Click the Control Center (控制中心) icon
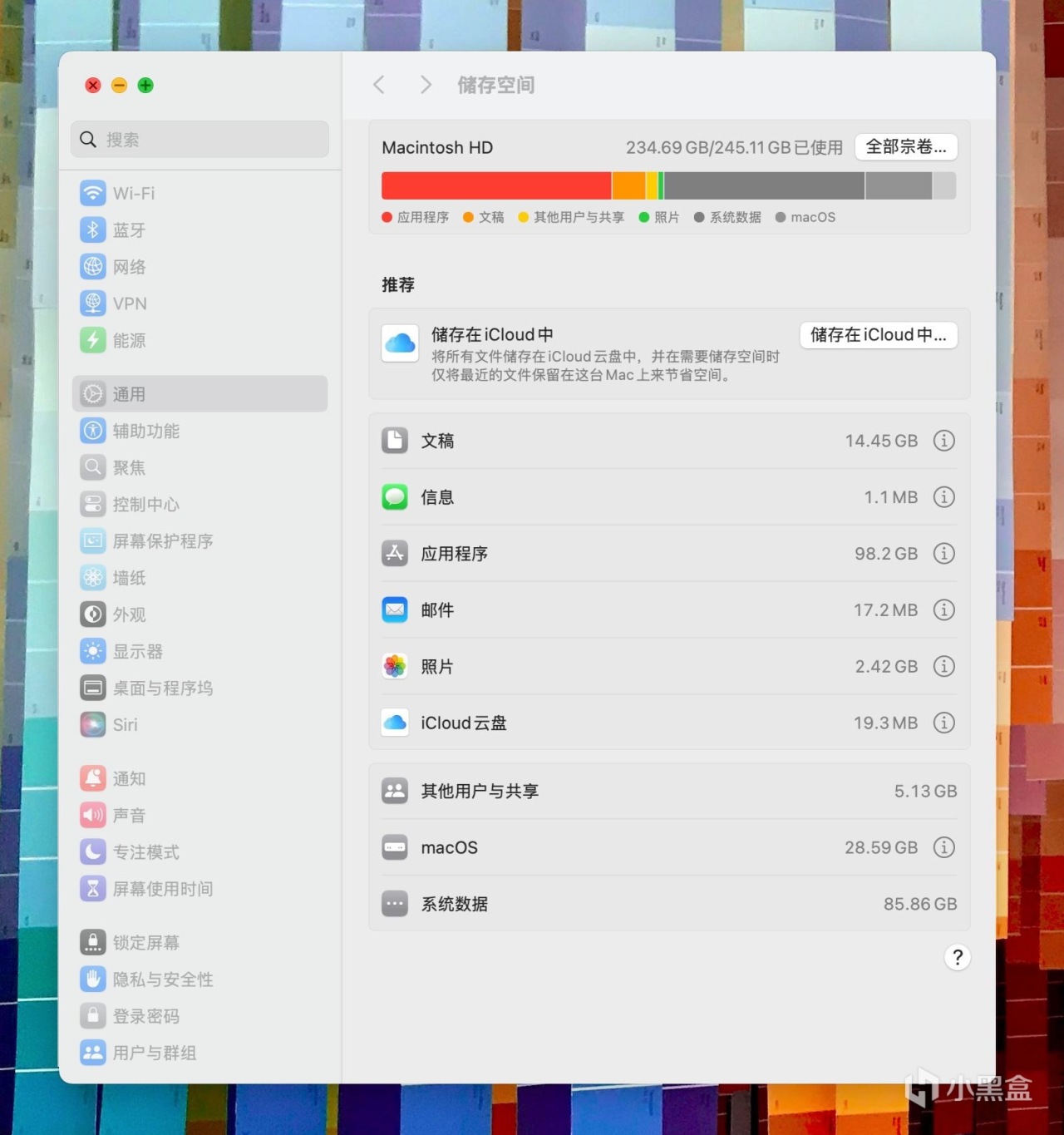The image size is (1064, 1135). [x=93, y=504]
